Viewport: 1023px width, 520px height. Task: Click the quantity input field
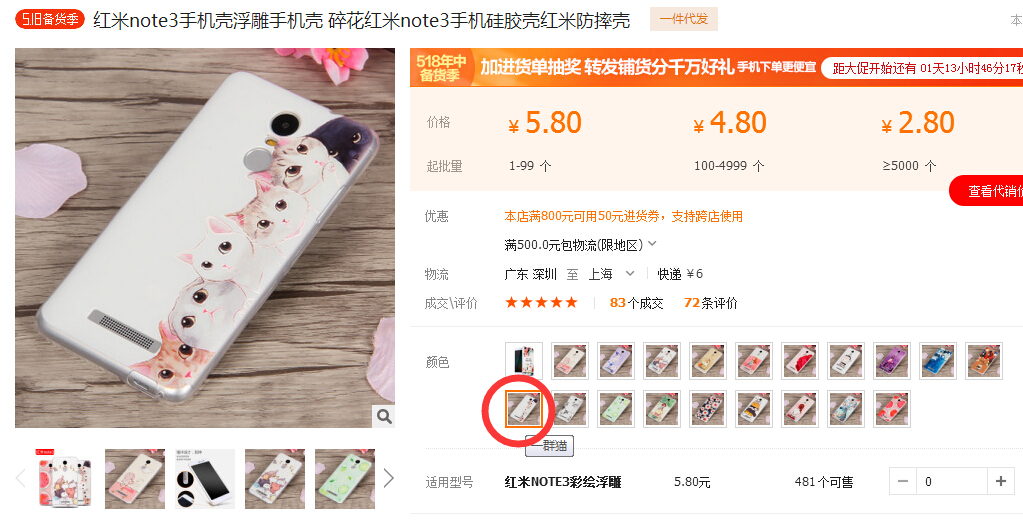(951, 482)
